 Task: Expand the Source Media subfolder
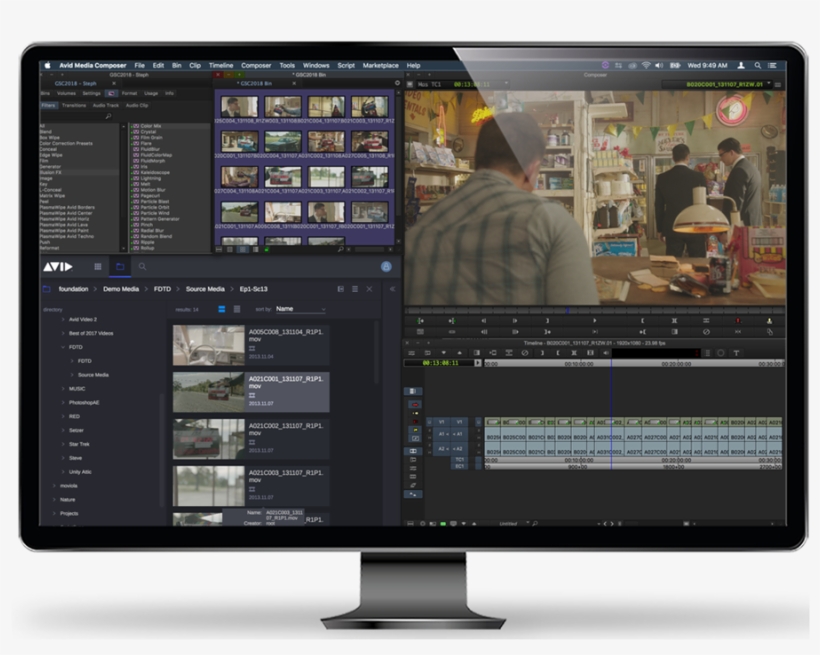[72, 375]
